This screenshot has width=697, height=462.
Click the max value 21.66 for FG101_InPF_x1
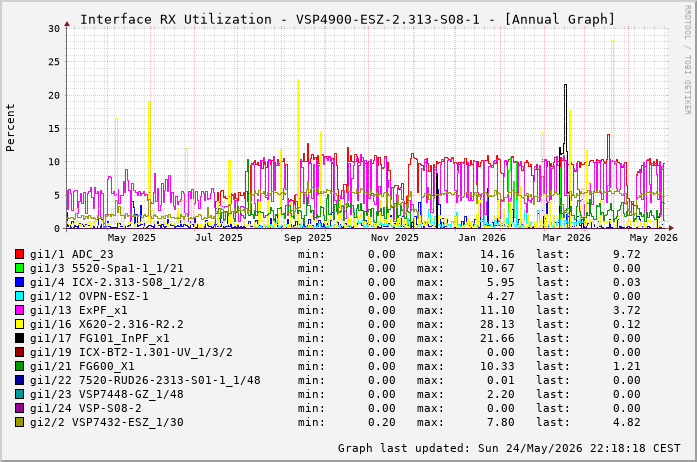coord(497,338)
